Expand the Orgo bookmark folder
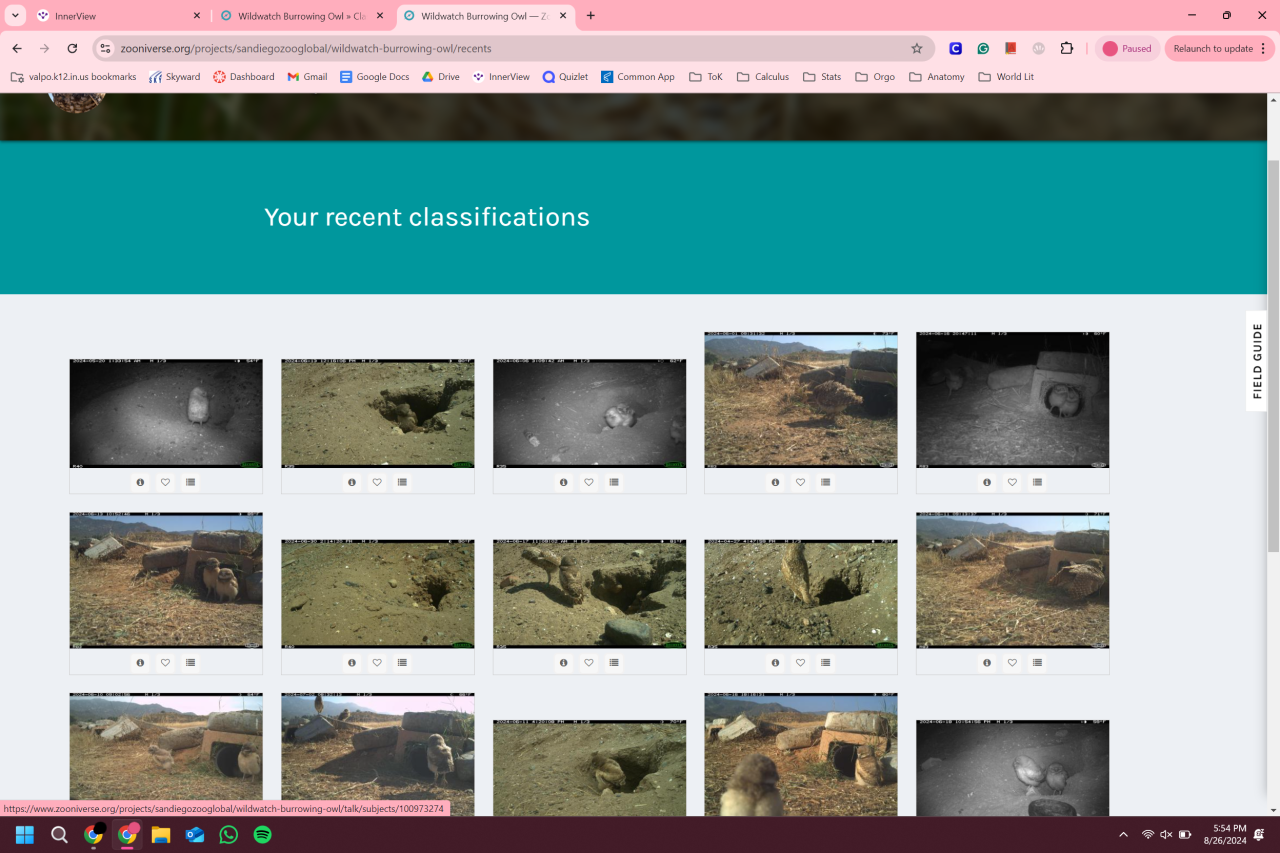The height and width of the screenshot is (853, 1280). point(875,77)
